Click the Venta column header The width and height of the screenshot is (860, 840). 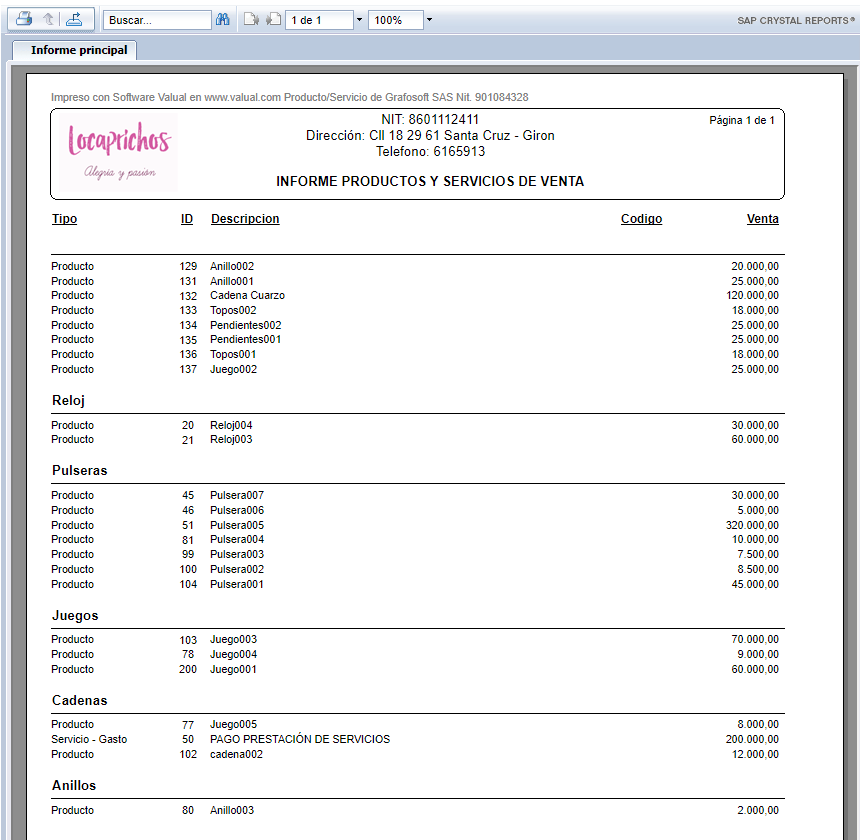pyautogui.click(x=762, y=219)
